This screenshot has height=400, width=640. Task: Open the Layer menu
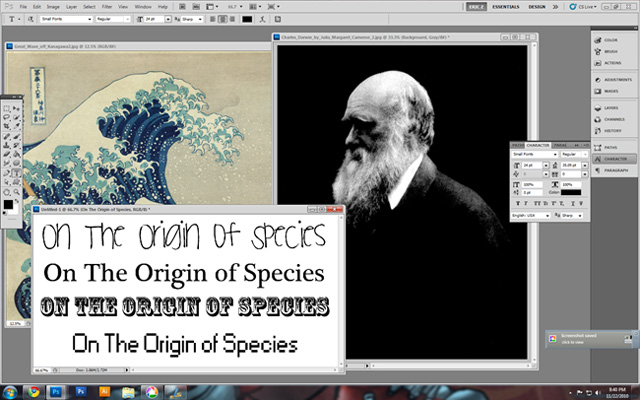71,7
